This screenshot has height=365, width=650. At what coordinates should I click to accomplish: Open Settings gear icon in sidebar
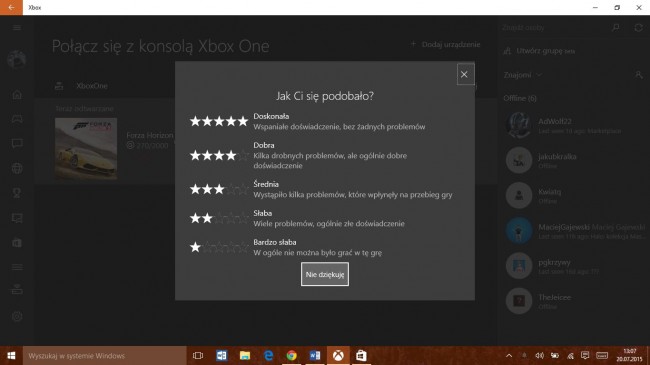(x=17, y=316)
